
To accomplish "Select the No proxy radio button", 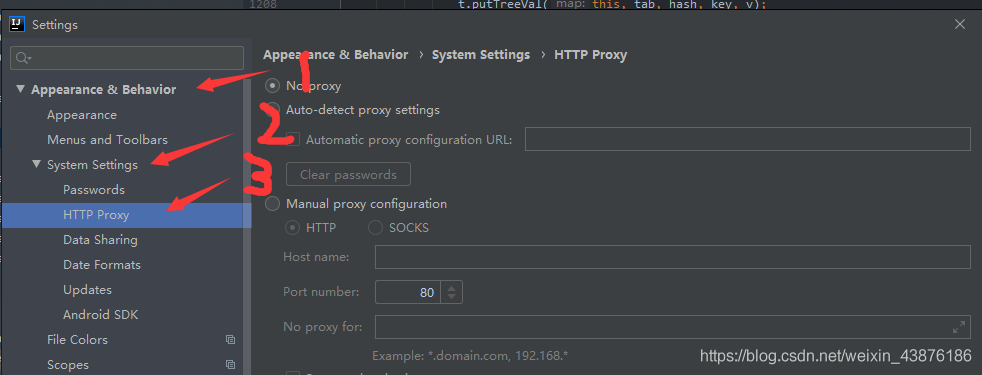I will point(272,86).
